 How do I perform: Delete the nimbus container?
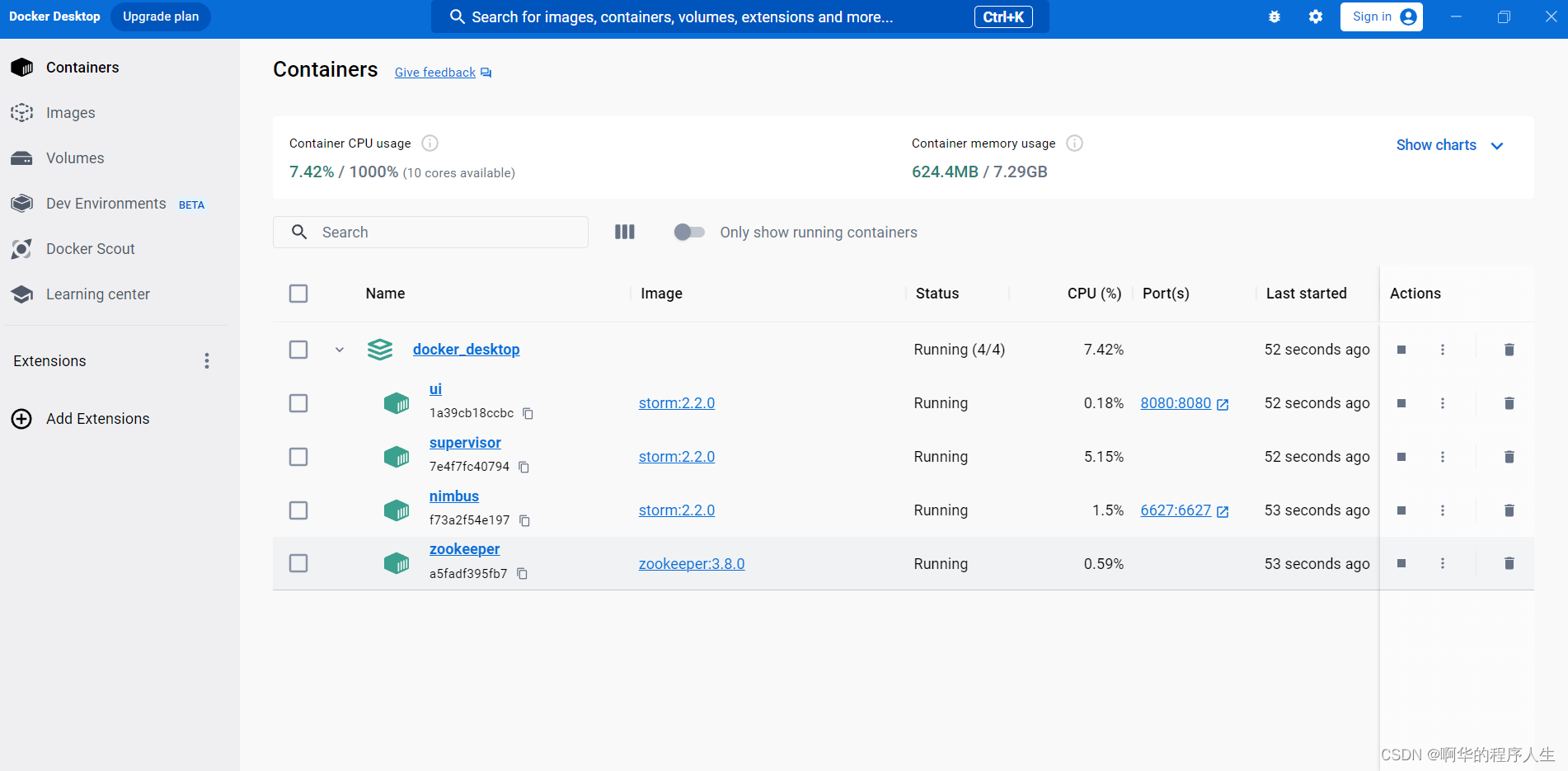click(x=1509, y=510)
